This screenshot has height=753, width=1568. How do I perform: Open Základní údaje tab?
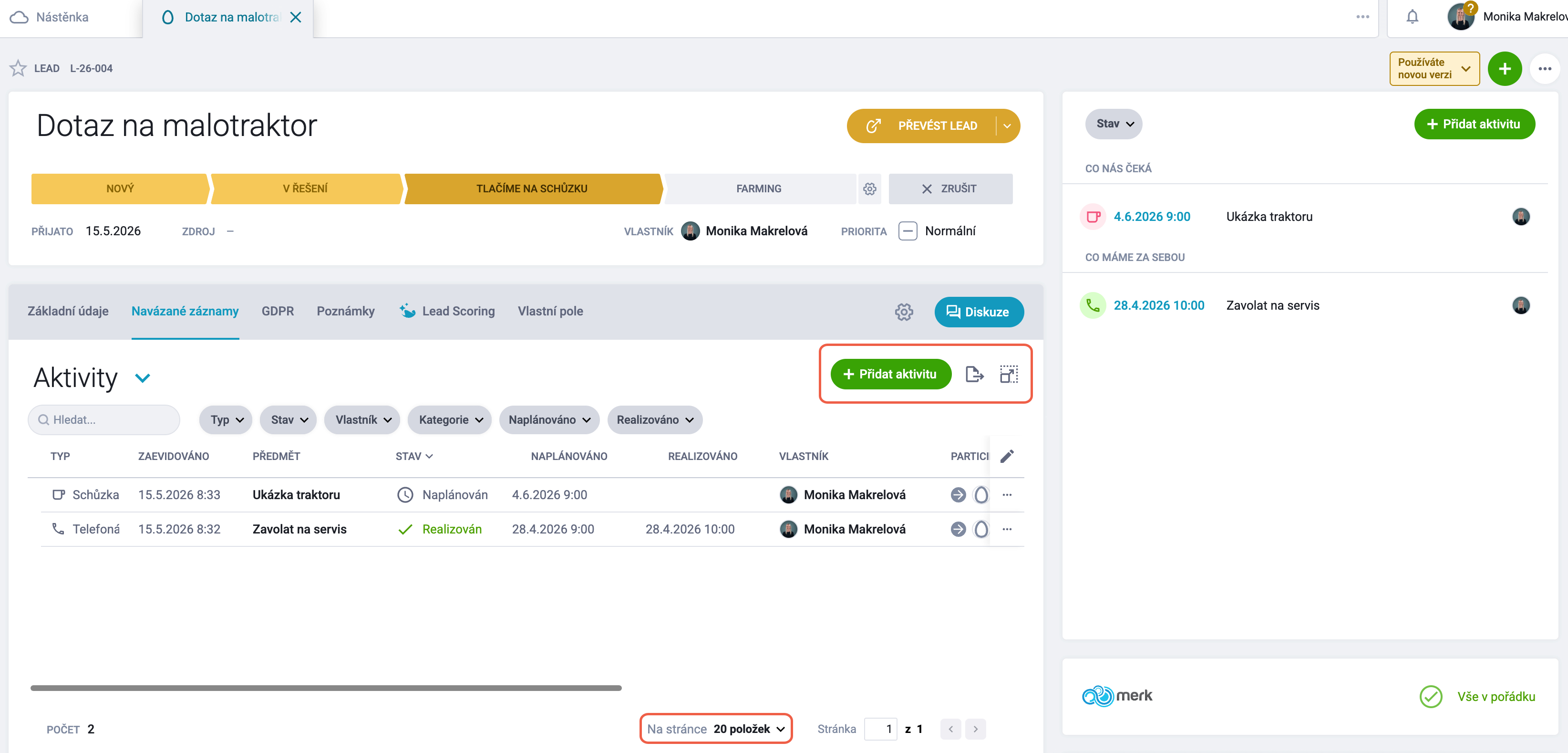pyautogui.click(x=68, y=311)
